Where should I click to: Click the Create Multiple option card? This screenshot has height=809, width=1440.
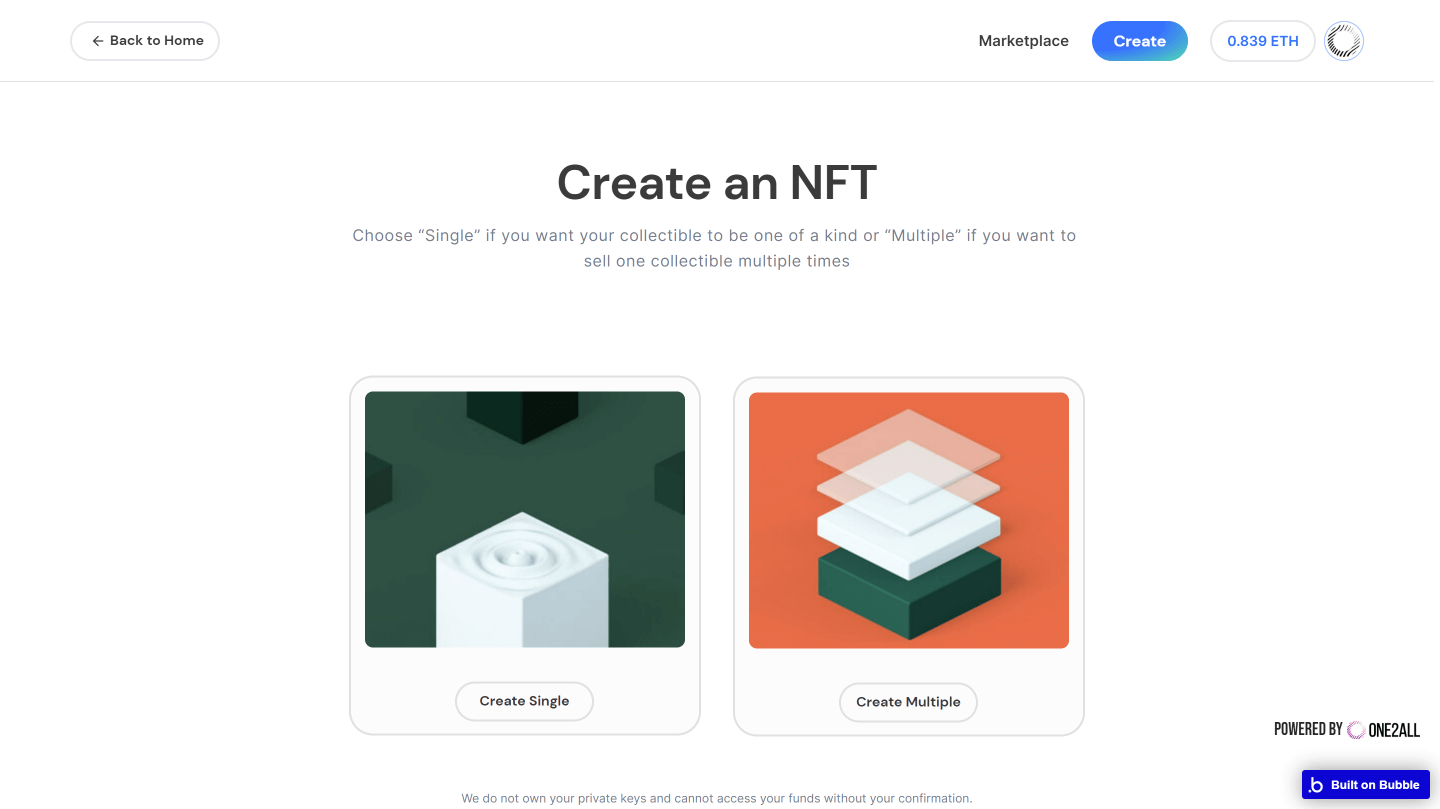[908, 556]
